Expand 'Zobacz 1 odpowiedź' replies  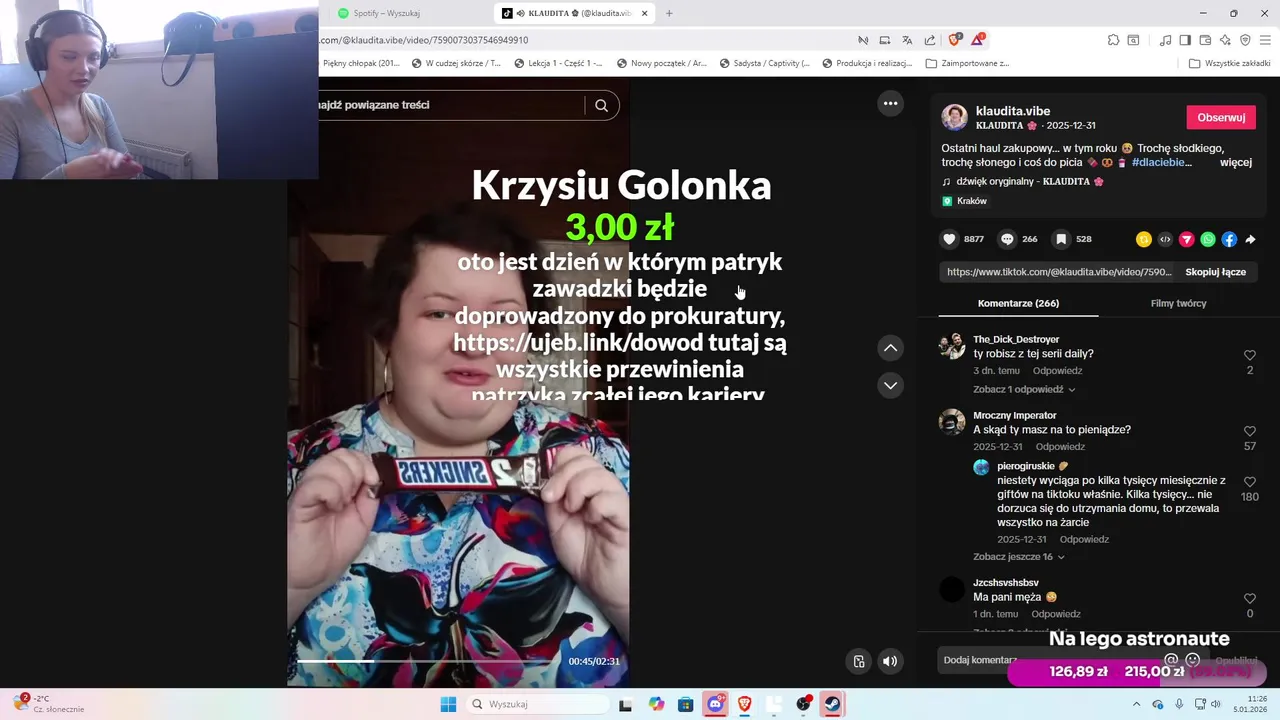[x=1024, y=389]
